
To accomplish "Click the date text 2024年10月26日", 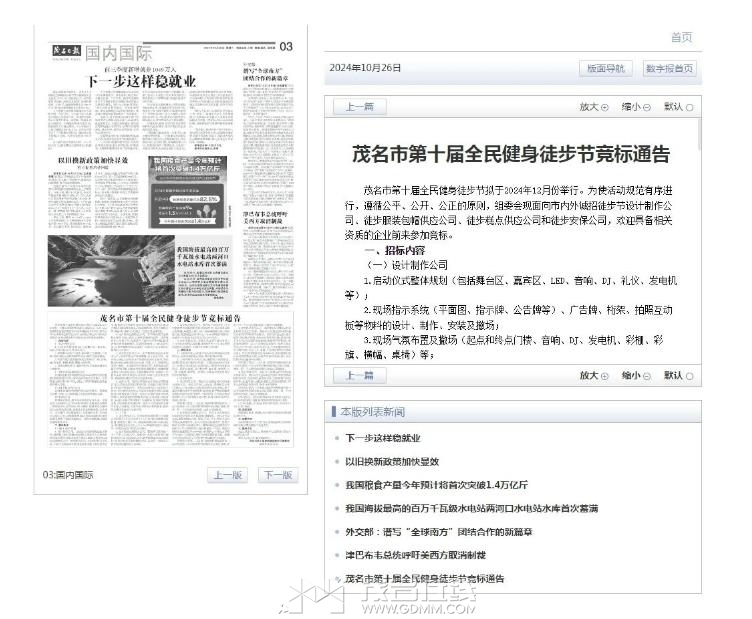I will coord(365,68).
